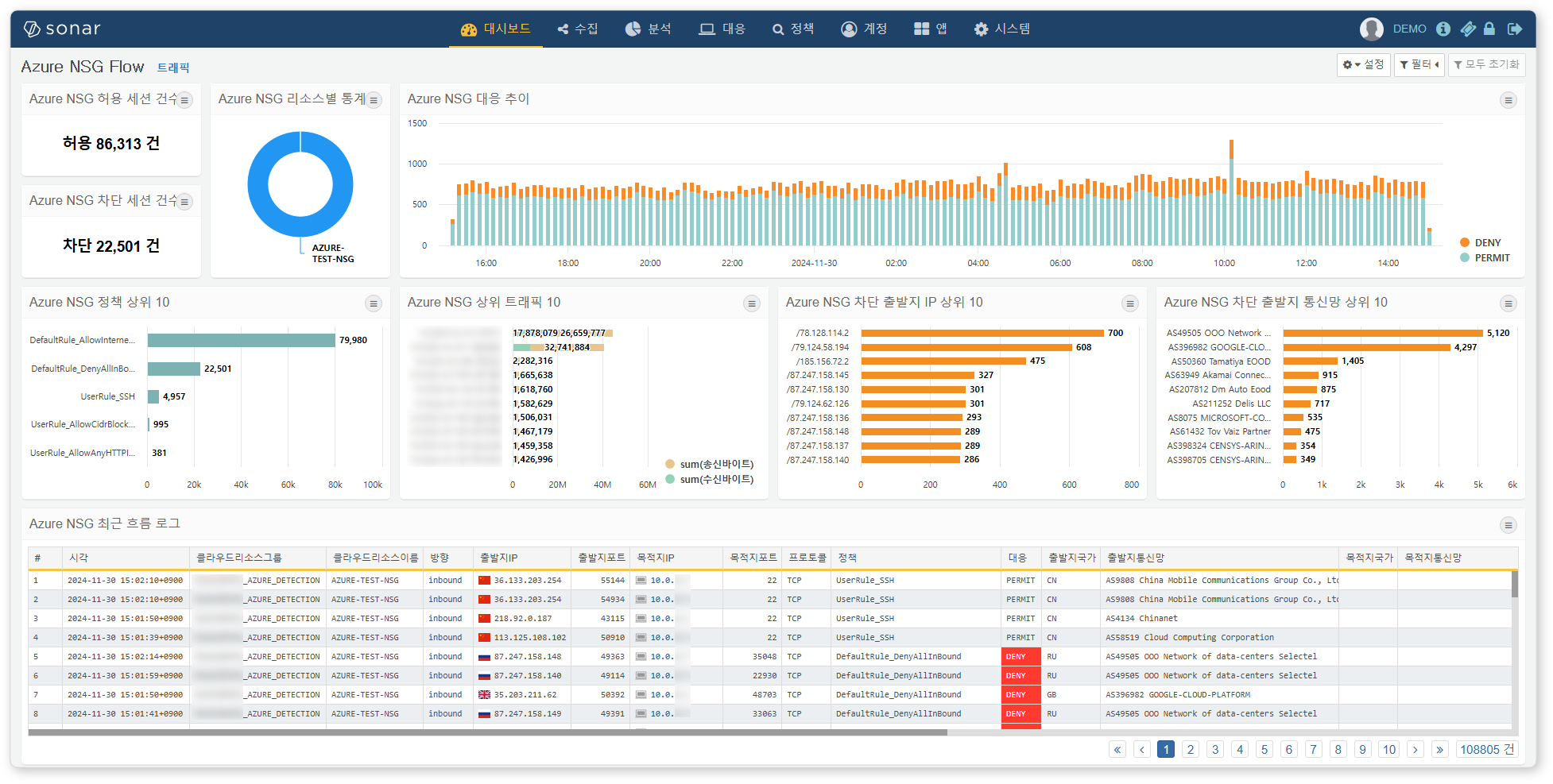Viewport: 1553px width, 784px height.
Task: Click the logout arrow icon
Action: tap(1514, 29)
